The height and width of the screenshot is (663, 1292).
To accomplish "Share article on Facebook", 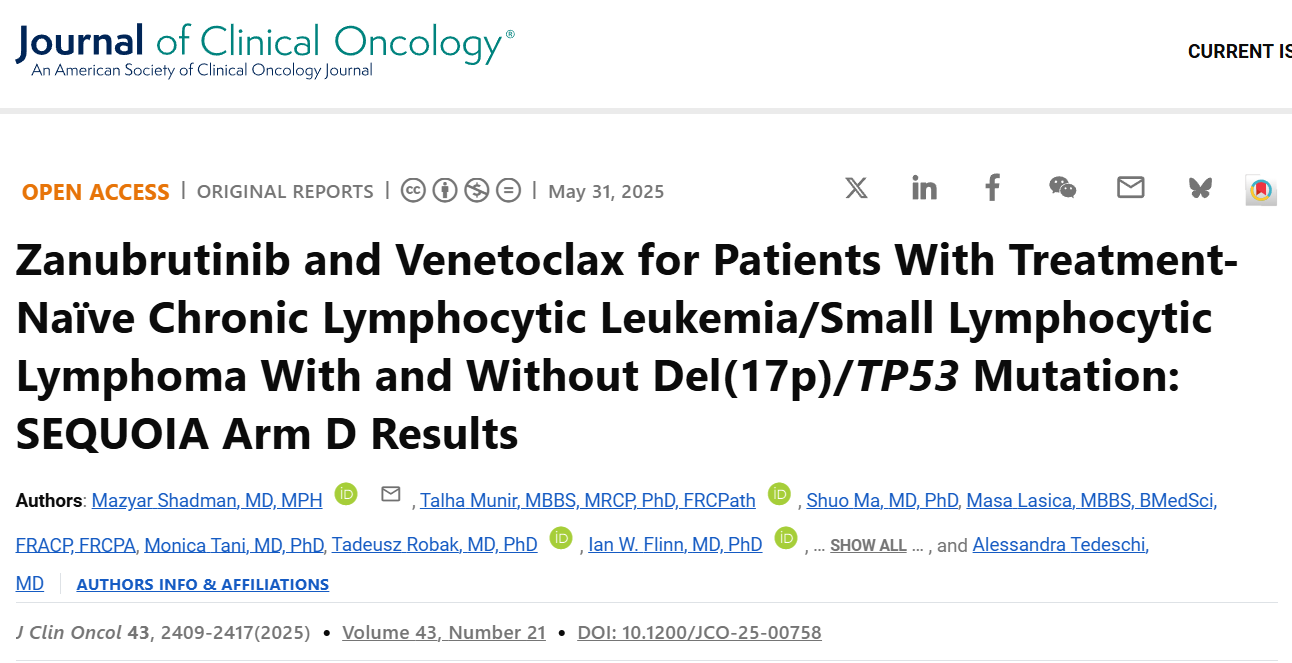I will [992, 188].
